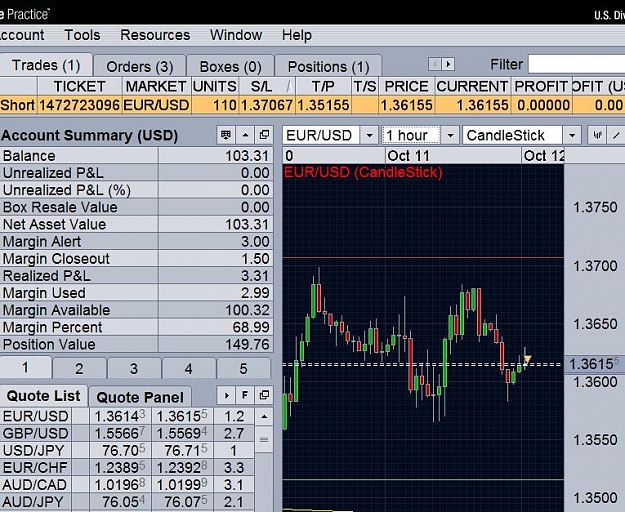Sort trades by the CURRENT column header
This screenshot has width=625, height=512.
[472, 86]
